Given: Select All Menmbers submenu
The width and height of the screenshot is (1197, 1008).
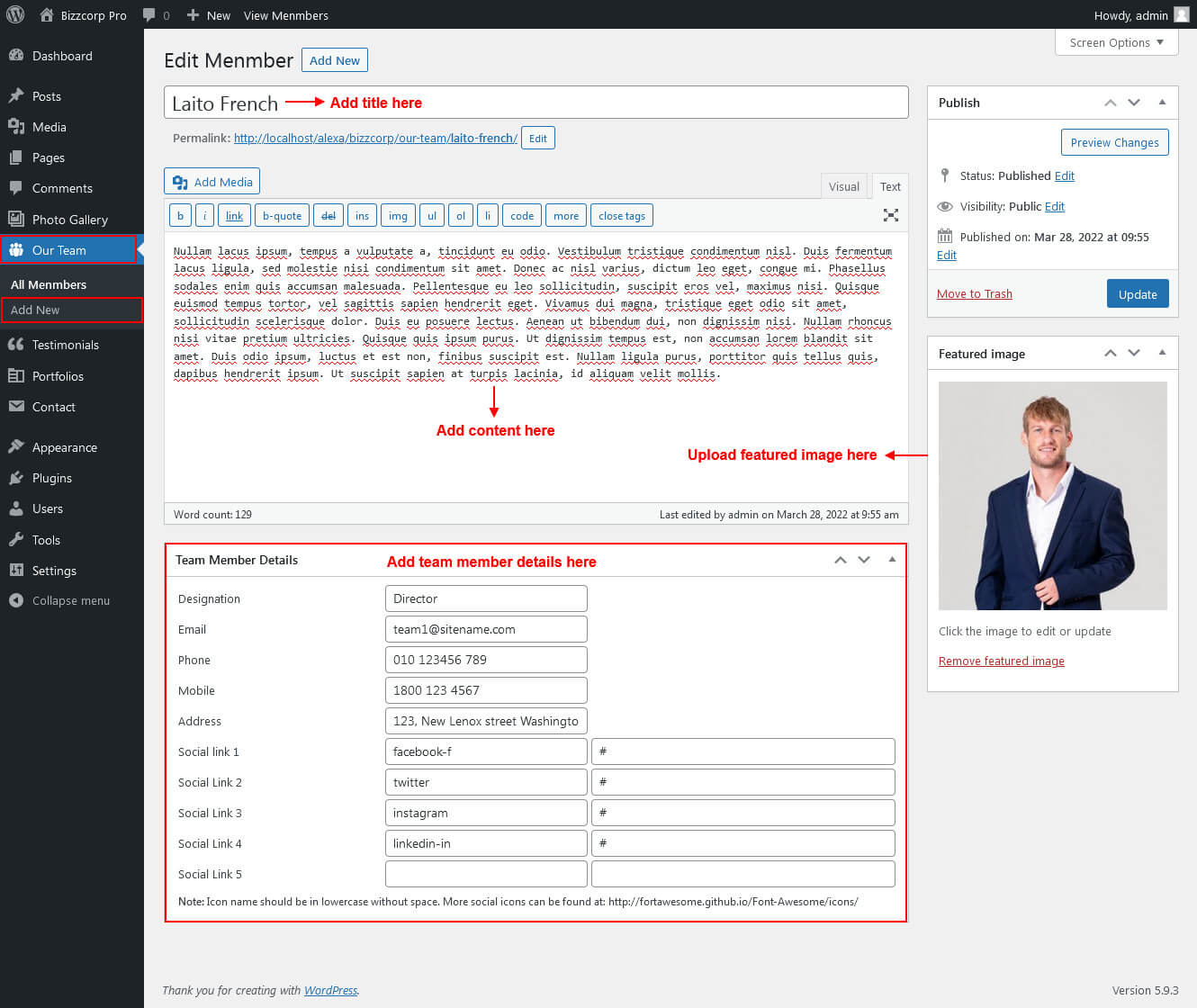Looking at the screenshot, I should coord(49,284).
